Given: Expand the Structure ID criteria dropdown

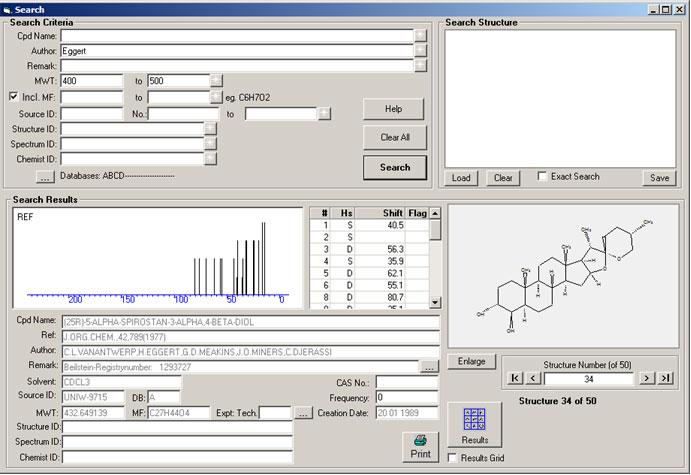Looking at the screenshot, I should 210,129.
